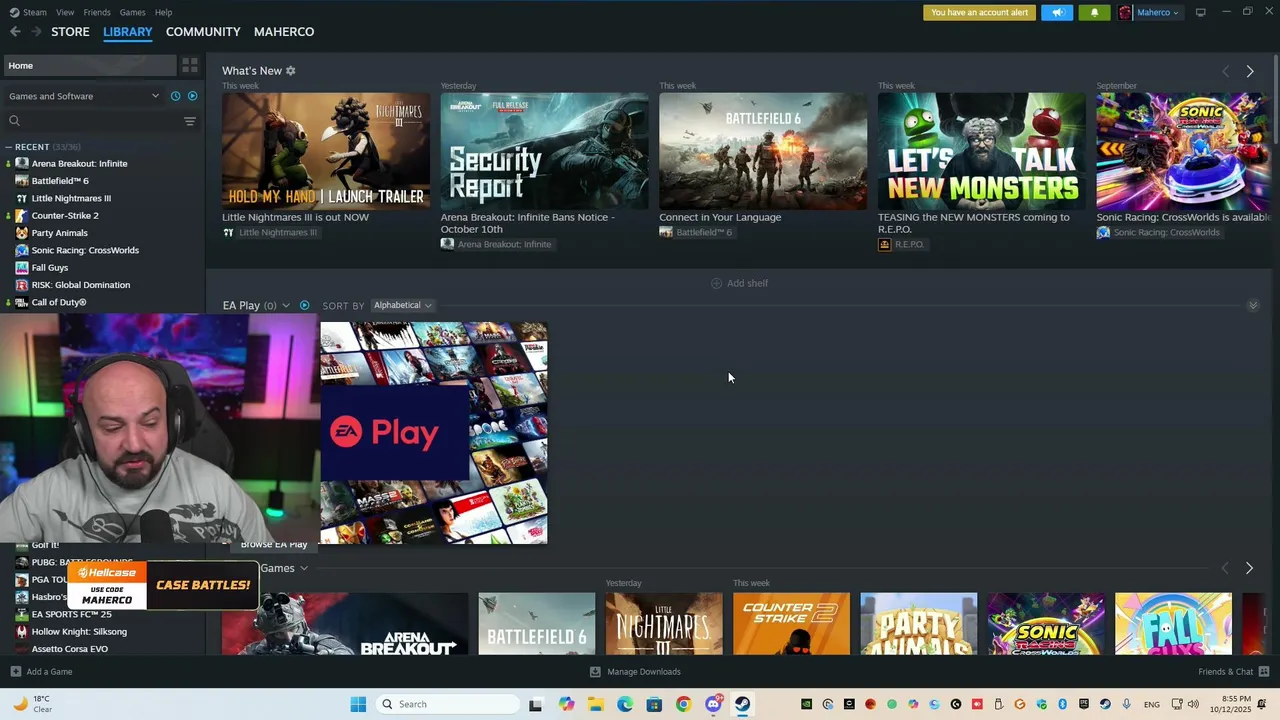Toggle ready-to-play filter on EA Play shelf
This screenshot has width=1280, height=720.
304,305
